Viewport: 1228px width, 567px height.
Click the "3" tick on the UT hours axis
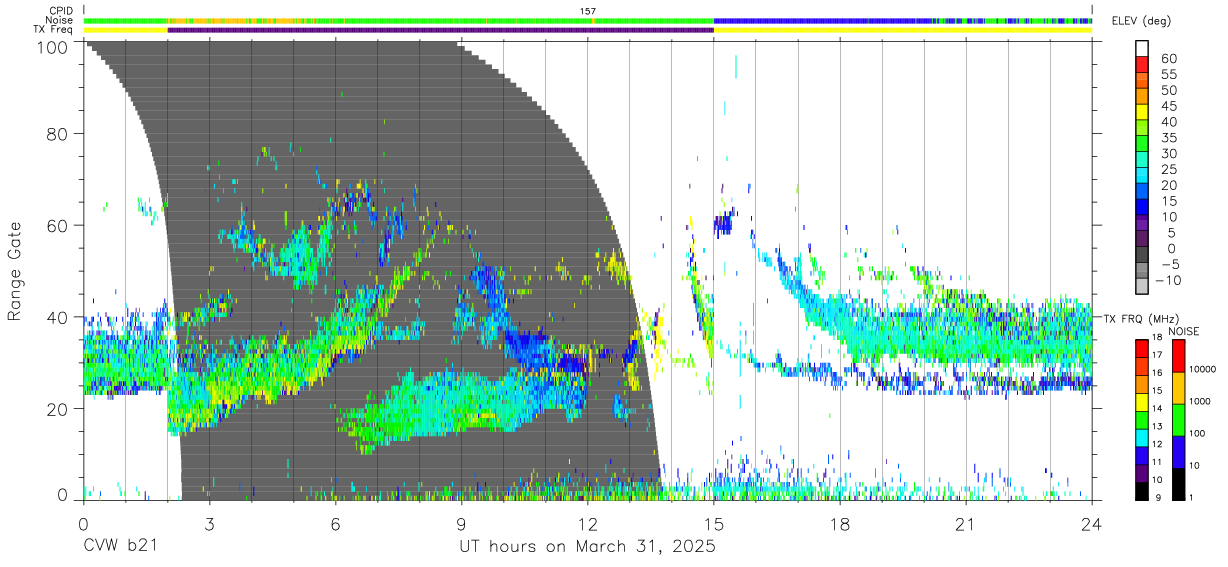210,524
